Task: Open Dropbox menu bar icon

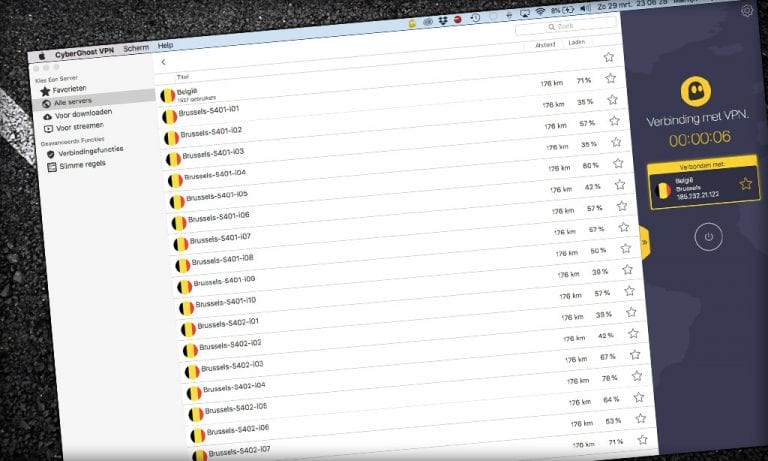Action: [x=443, y=21]
